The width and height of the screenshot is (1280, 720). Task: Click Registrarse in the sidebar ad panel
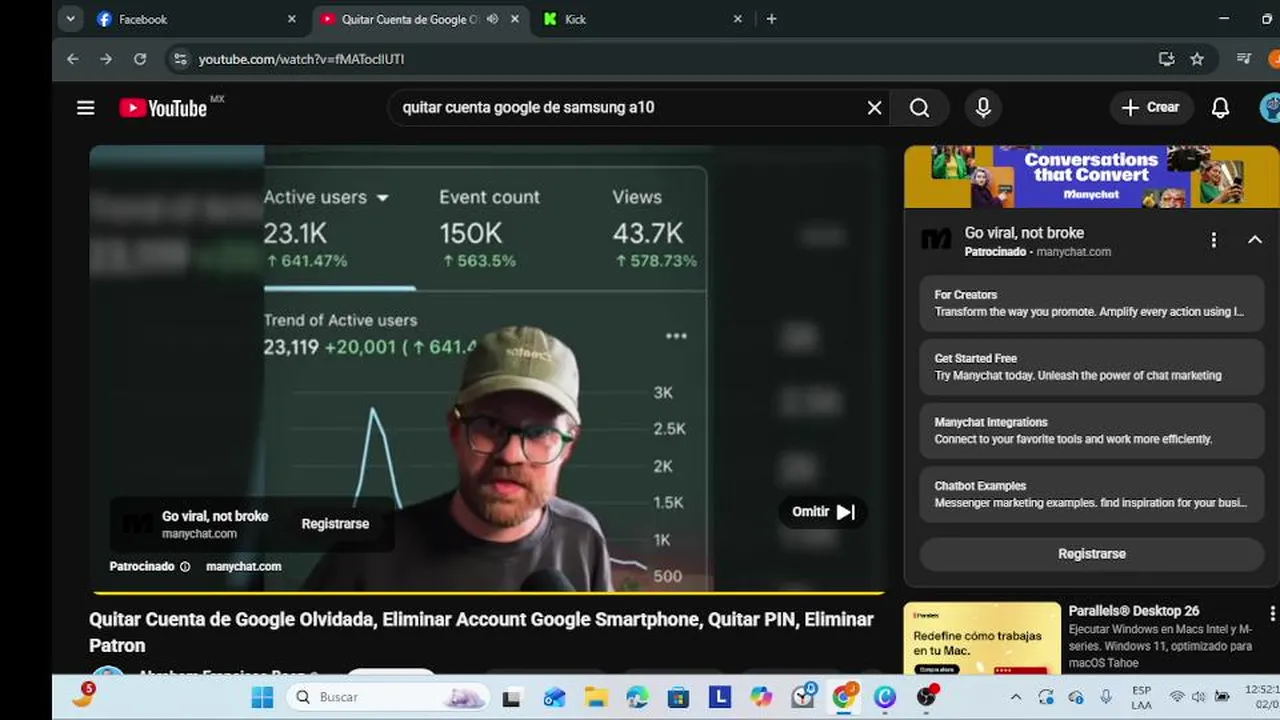click(x=1092, y=554)
